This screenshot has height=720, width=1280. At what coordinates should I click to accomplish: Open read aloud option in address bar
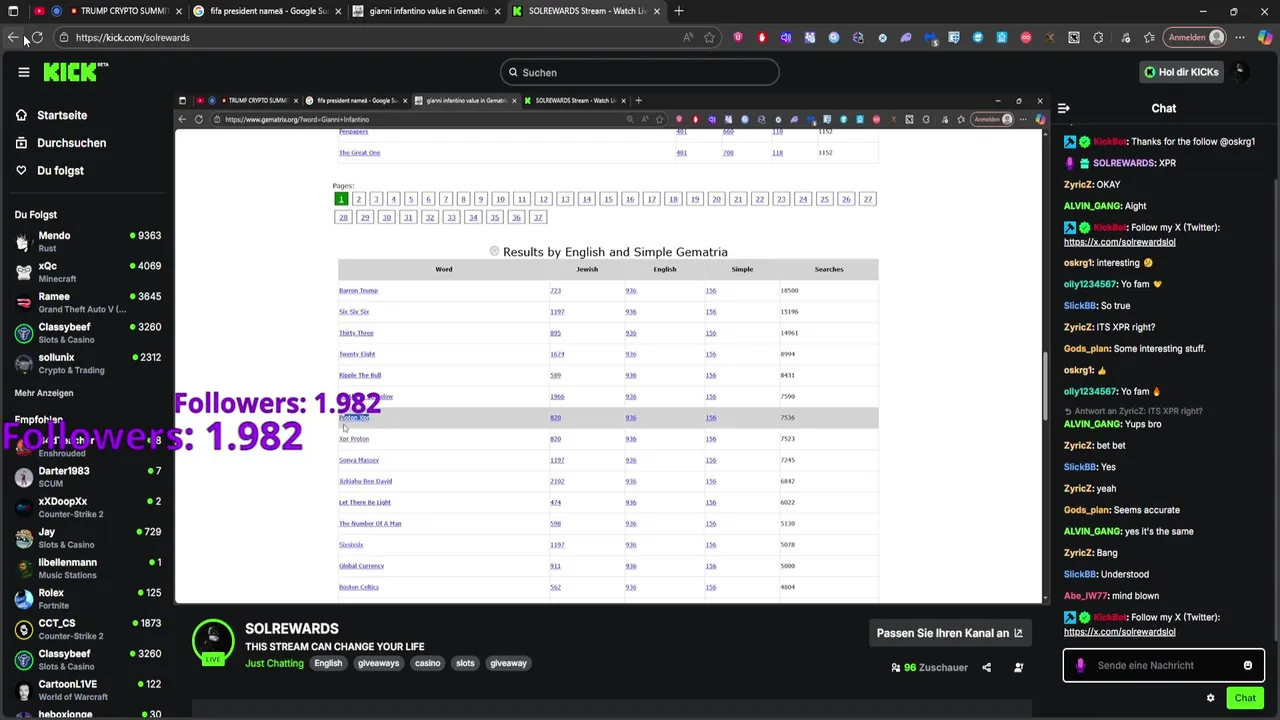pos(688,37)
